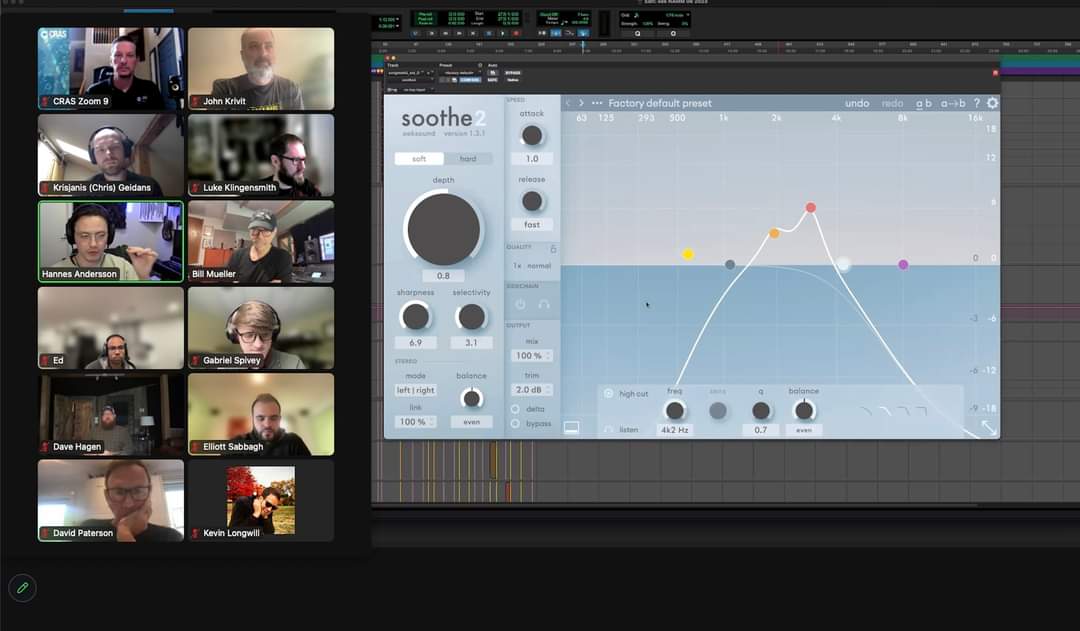Open the Factory default preset list
Screen dimensions: 1080x631
[x=660, y=103]
